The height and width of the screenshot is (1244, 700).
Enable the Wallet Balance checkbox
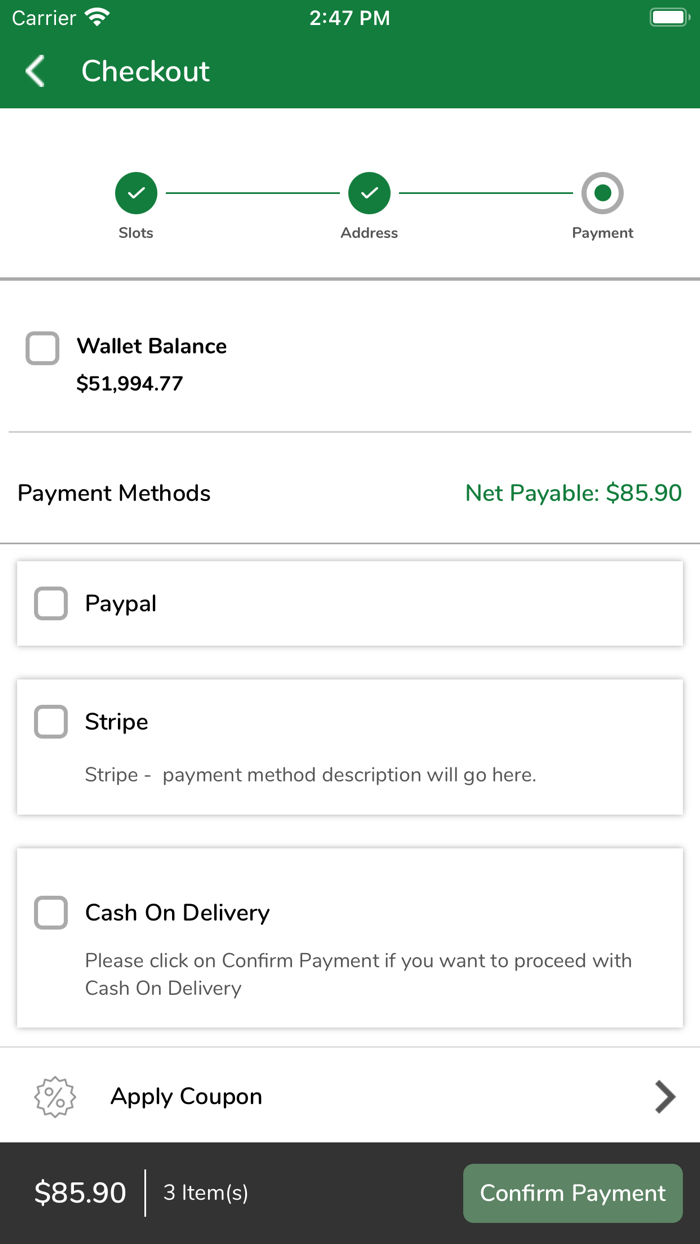pyautogui.click(x=42, y=348)
